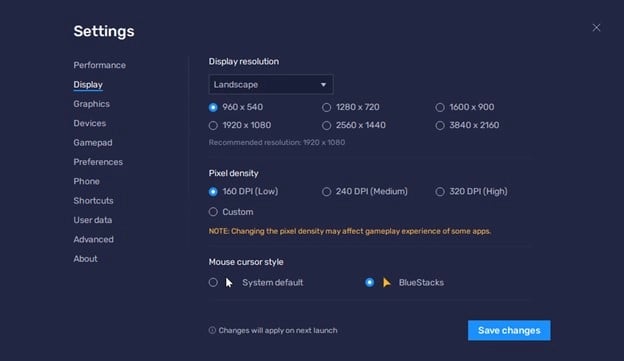Pick 320 DPI (High) pixel density

click(440, 192)
